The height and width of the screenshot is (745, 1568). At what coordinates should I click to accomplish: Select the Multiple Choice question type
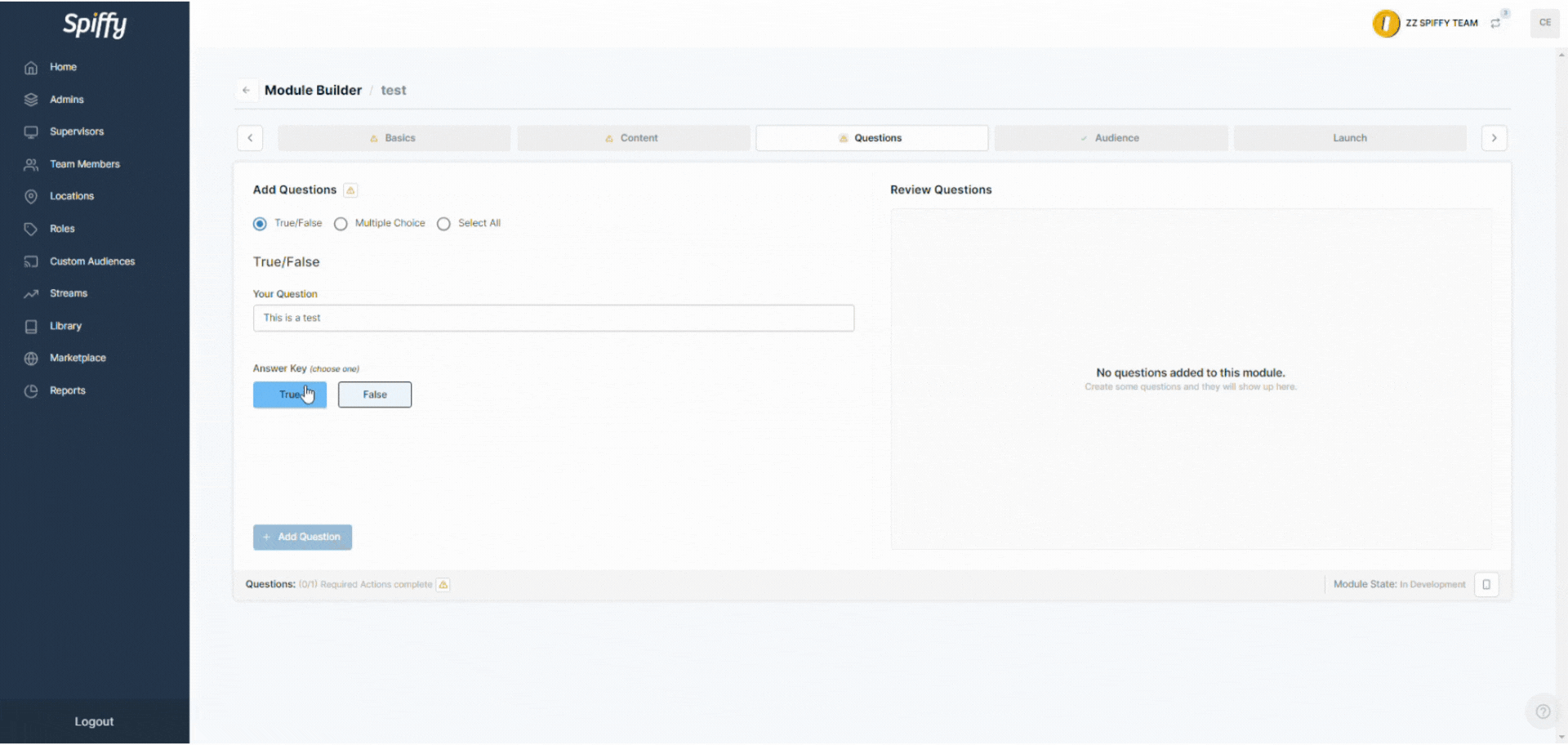click(341, 224)
